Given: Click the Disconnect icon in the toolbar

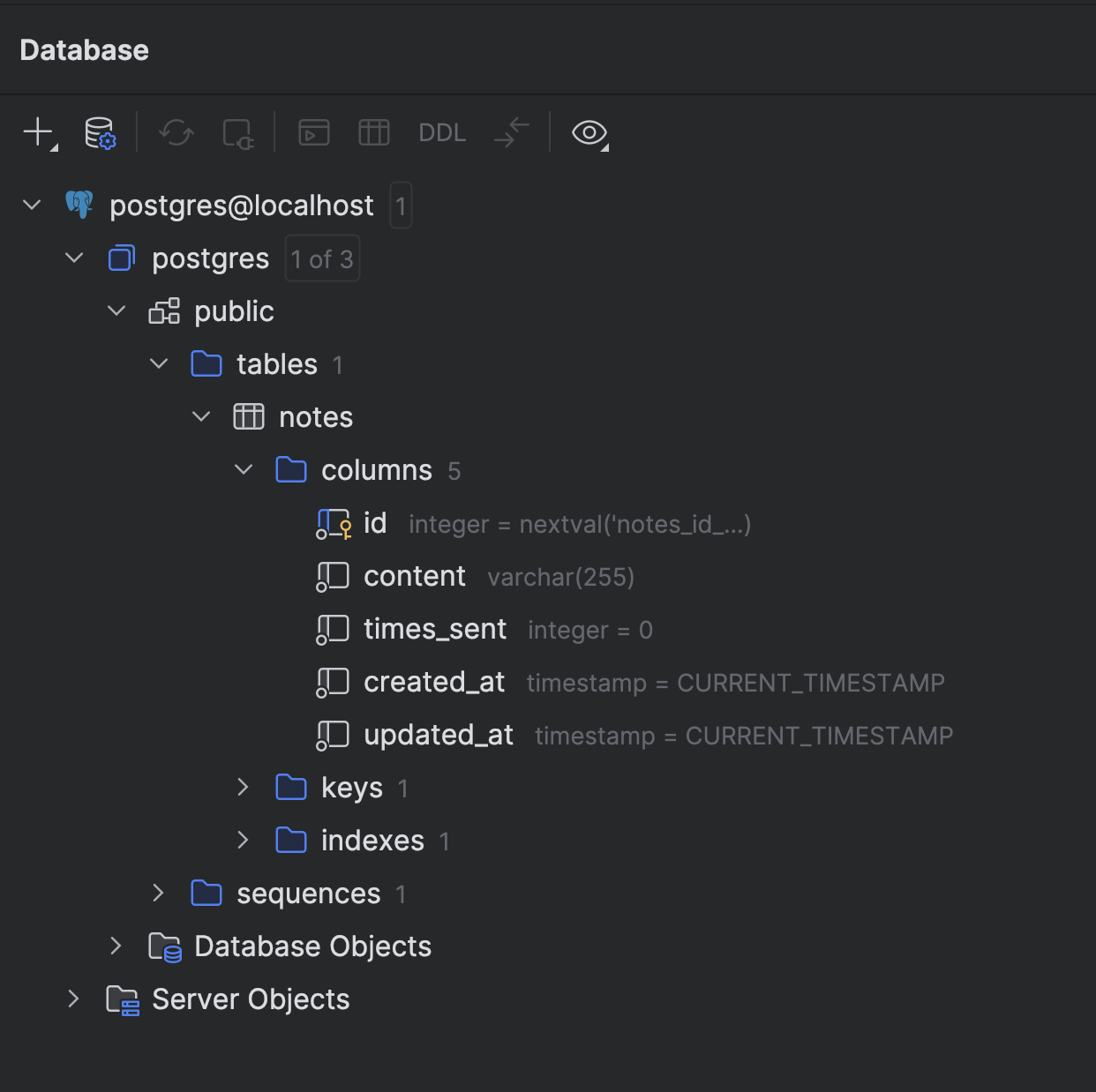Looking at the screenshot, I should click(237, 132).
